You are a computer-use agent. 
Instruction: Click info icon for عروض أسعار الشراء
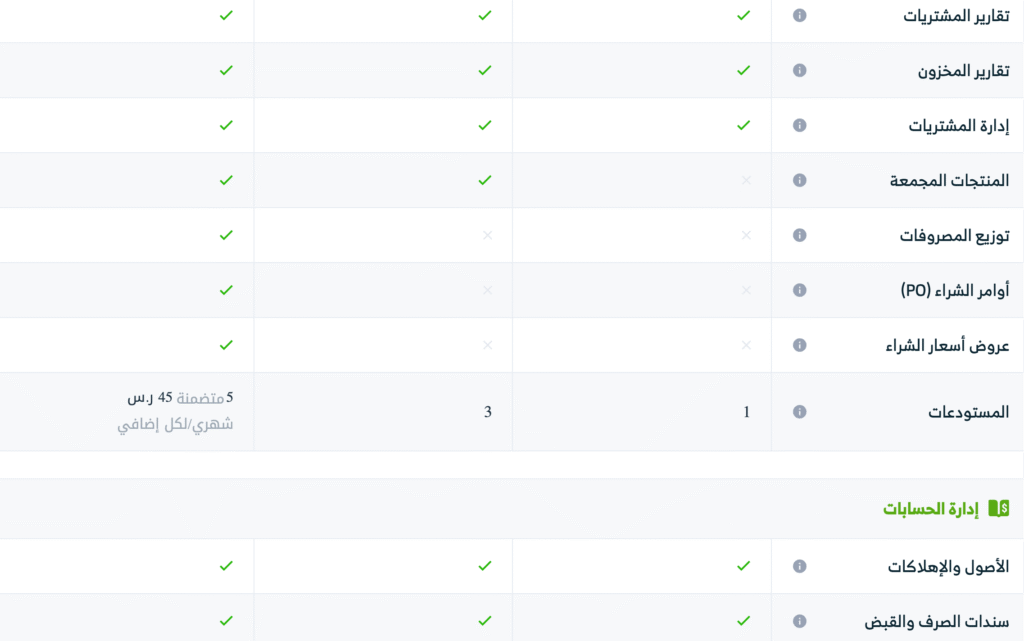click(x=799, y=346)
